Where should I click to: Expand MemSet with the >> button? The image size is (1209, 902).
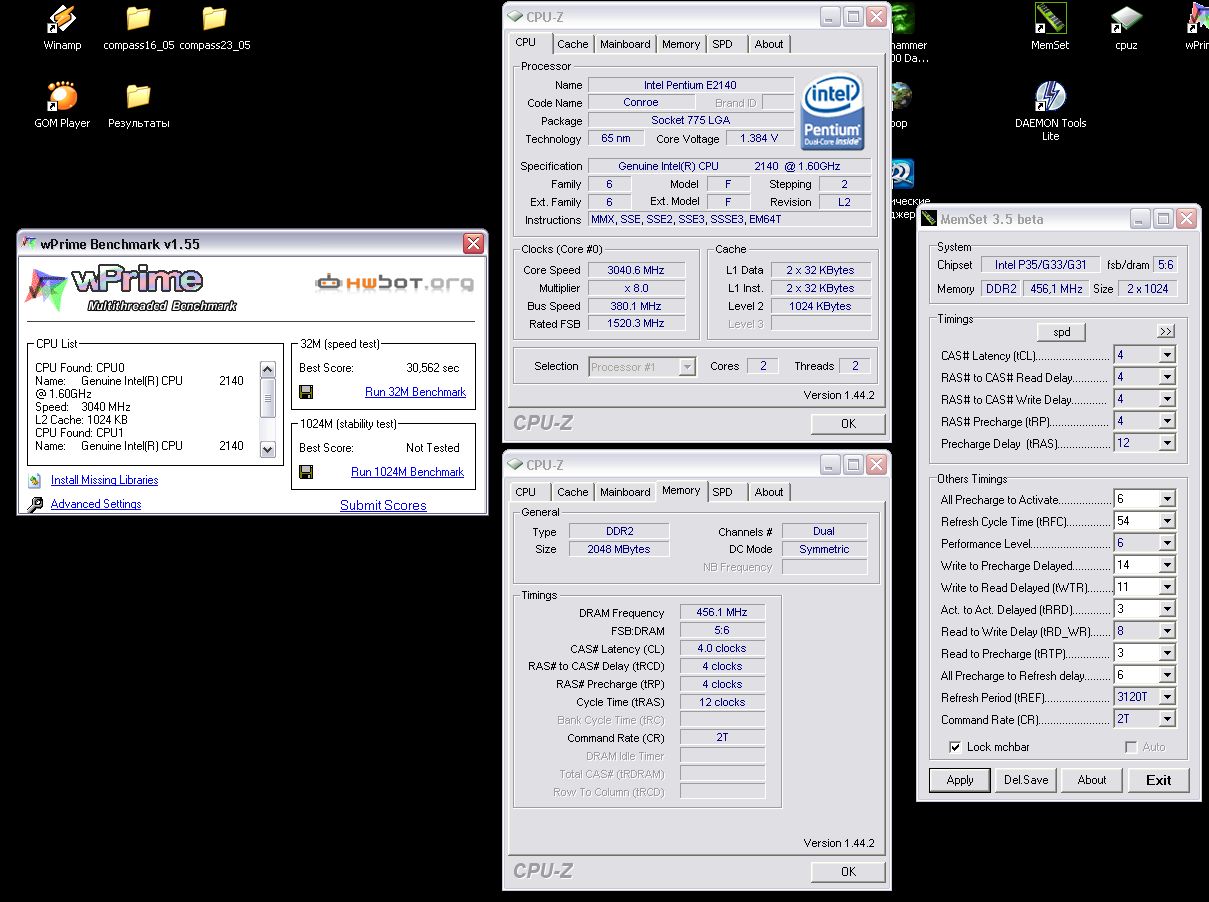pos(1166,331)
